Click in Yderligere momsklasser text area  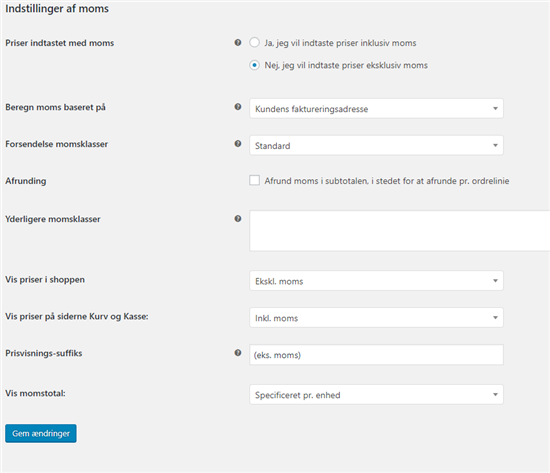click(x=400, y=231)
